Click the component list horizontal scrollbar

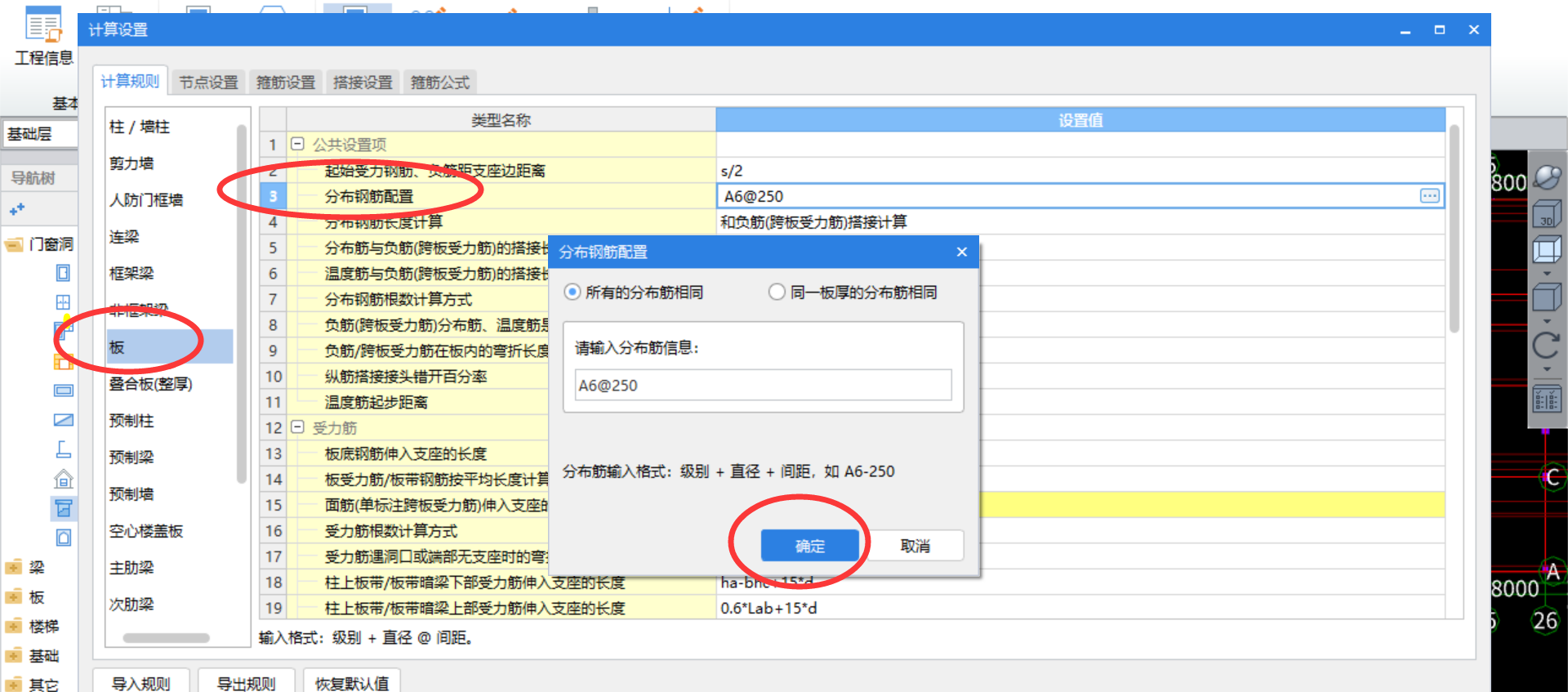[166, 638]
